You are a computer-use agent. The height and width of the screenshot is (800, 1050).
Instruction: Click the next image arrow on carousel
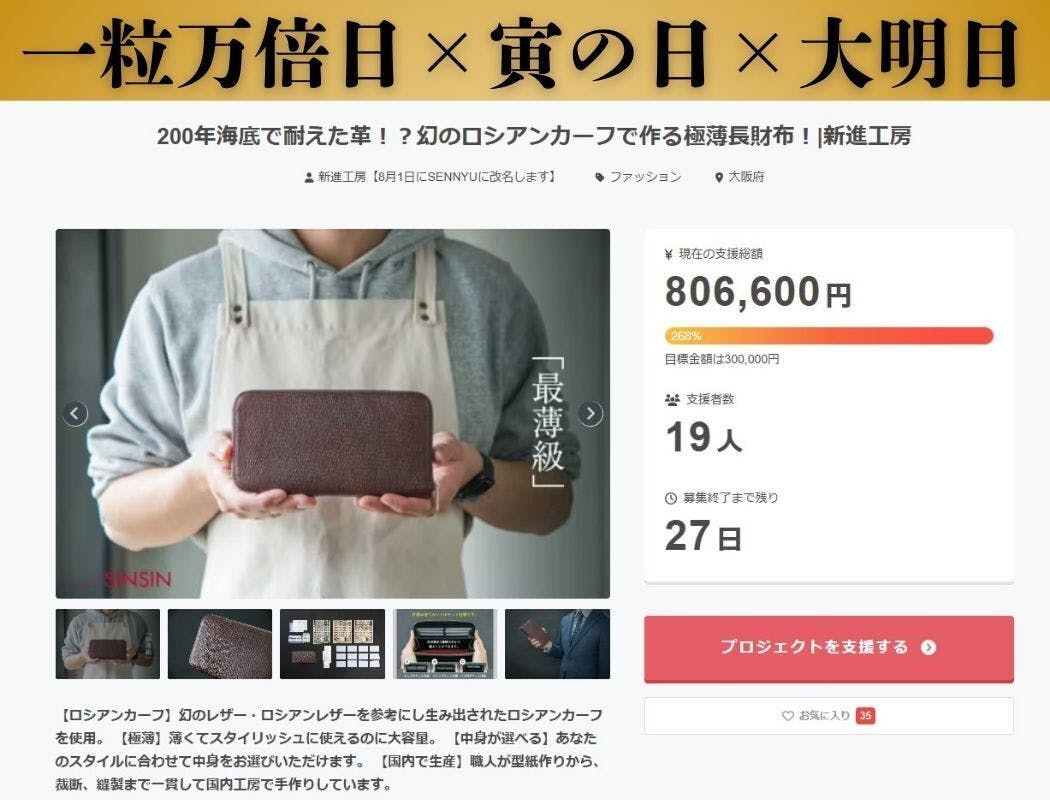(590, 414)
